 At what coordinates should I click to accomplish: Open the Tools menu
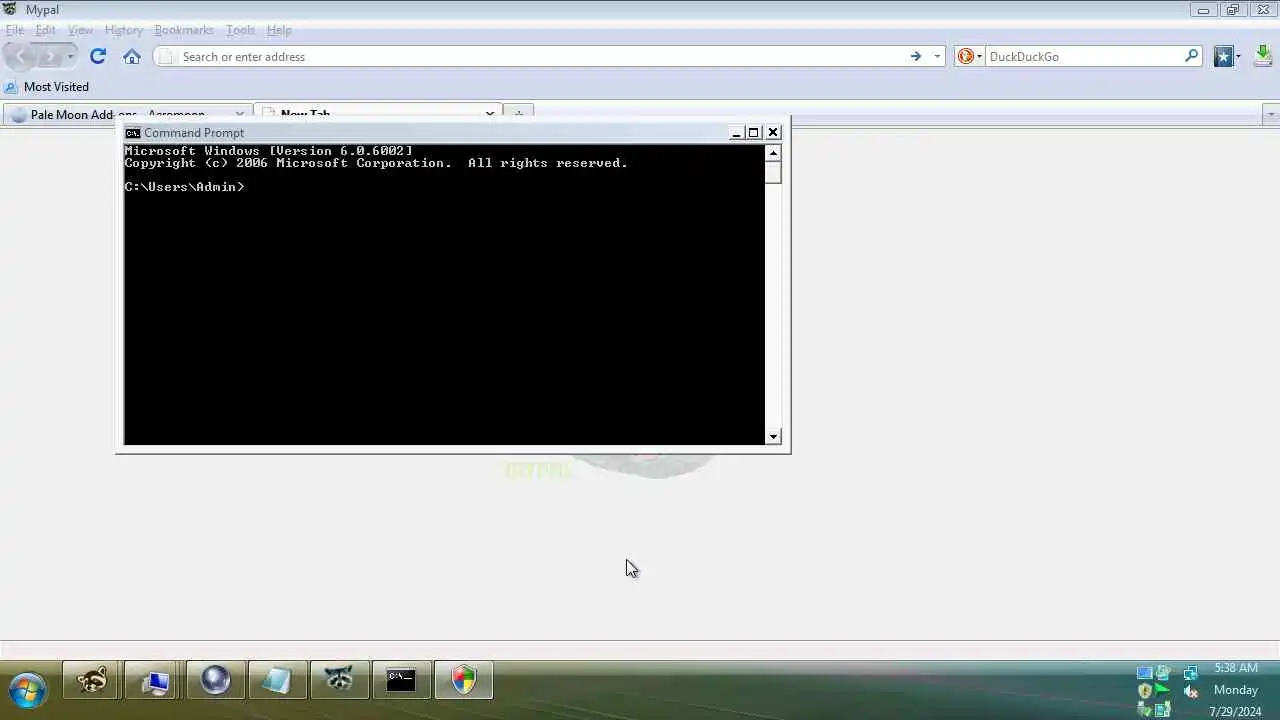tap(240, 30)
